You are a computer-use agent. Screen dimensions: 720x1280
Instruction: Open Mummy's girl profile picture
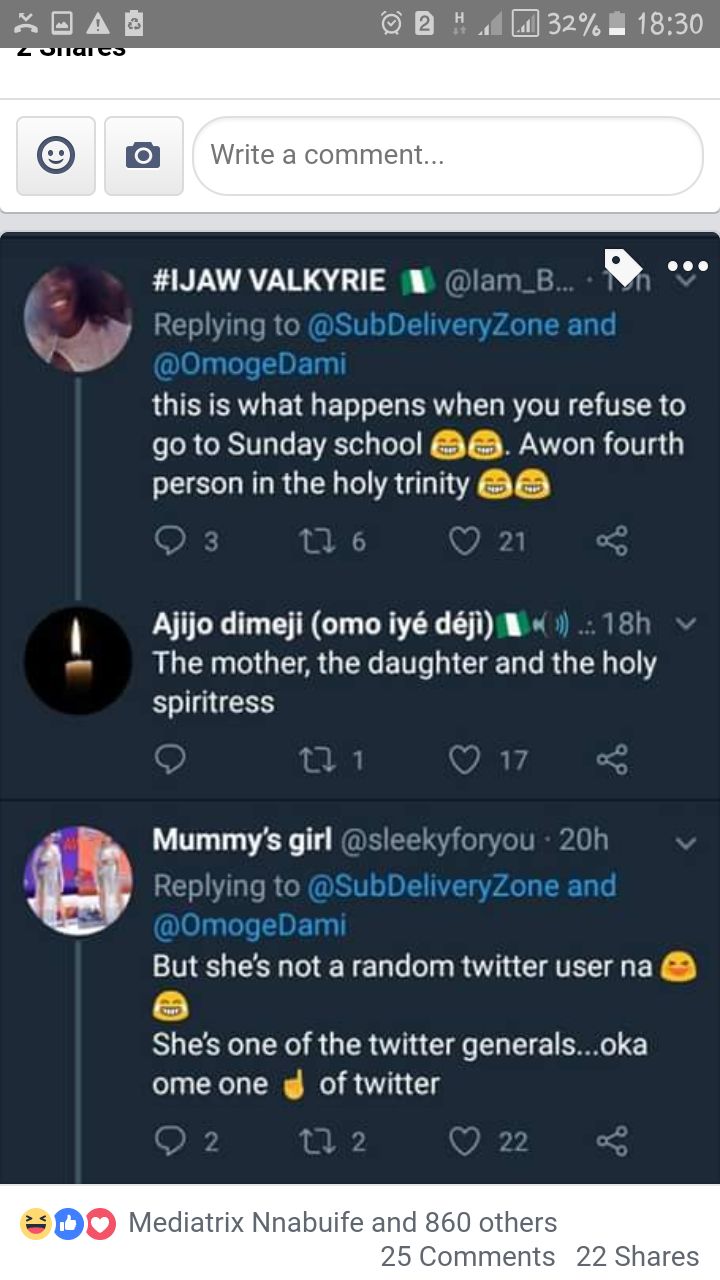pyautogui.click(x=78, y=880)
